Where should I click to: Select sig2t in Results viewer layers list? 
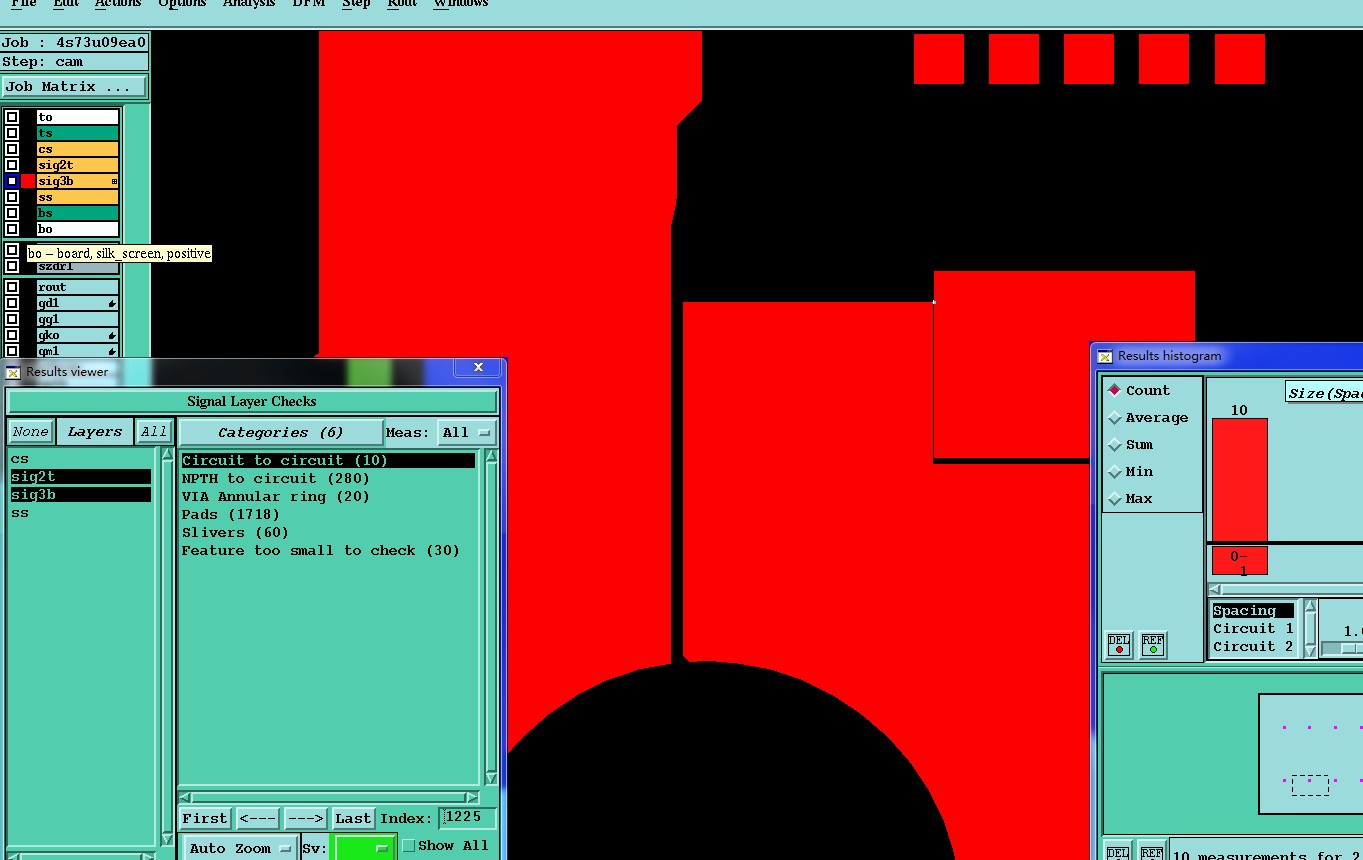pyautogui.click(x=81, y=477)
